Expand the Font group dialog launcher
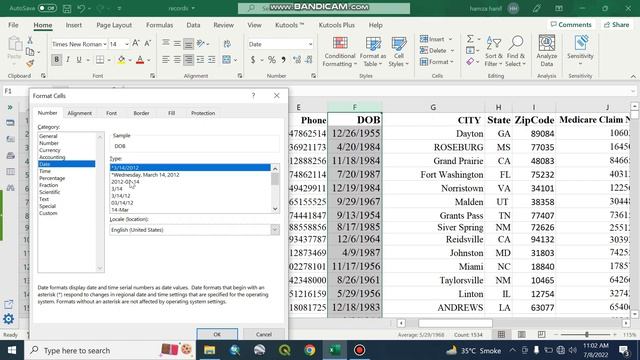Screen dimensions: 640x360 tap(153, 76)
